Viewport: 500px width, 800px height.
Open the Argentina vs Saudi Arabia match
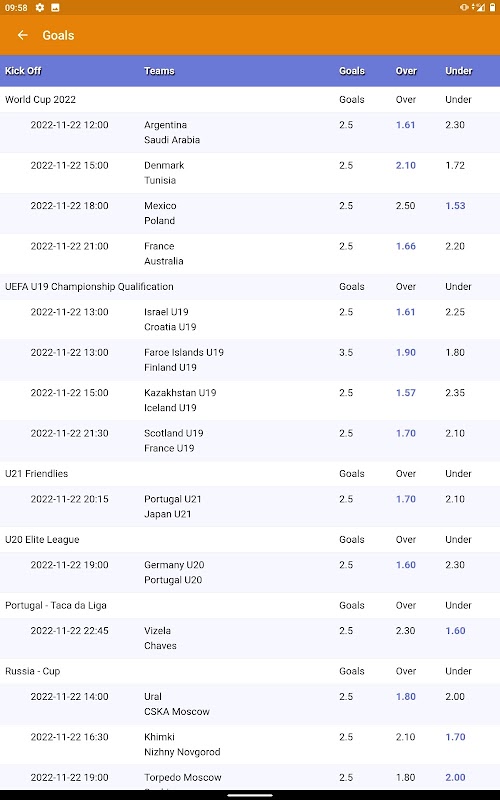pos(250,132)
